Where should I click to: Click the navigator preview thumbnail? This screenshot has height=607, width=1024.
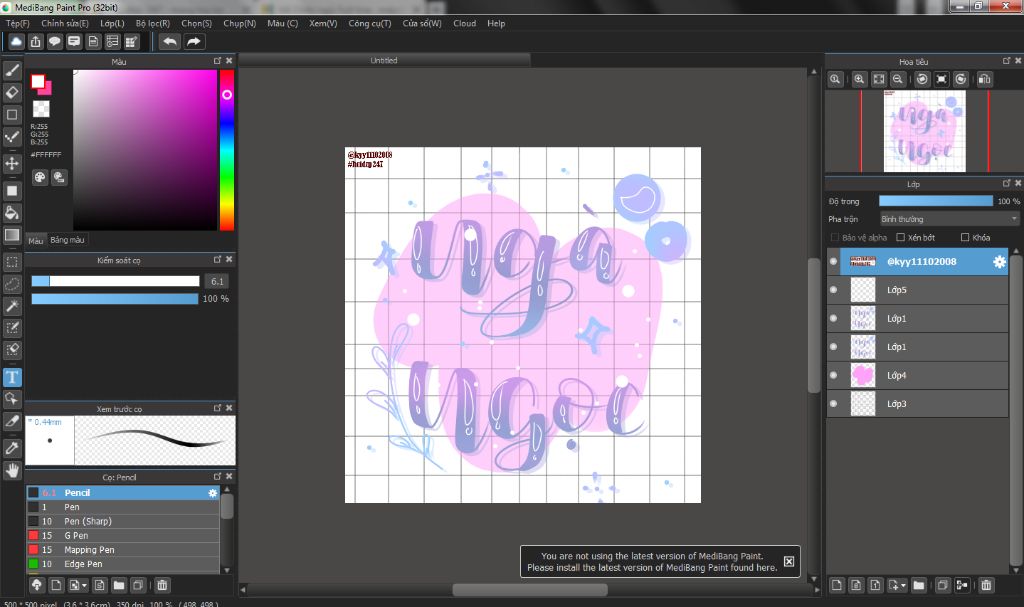(925, 131)
